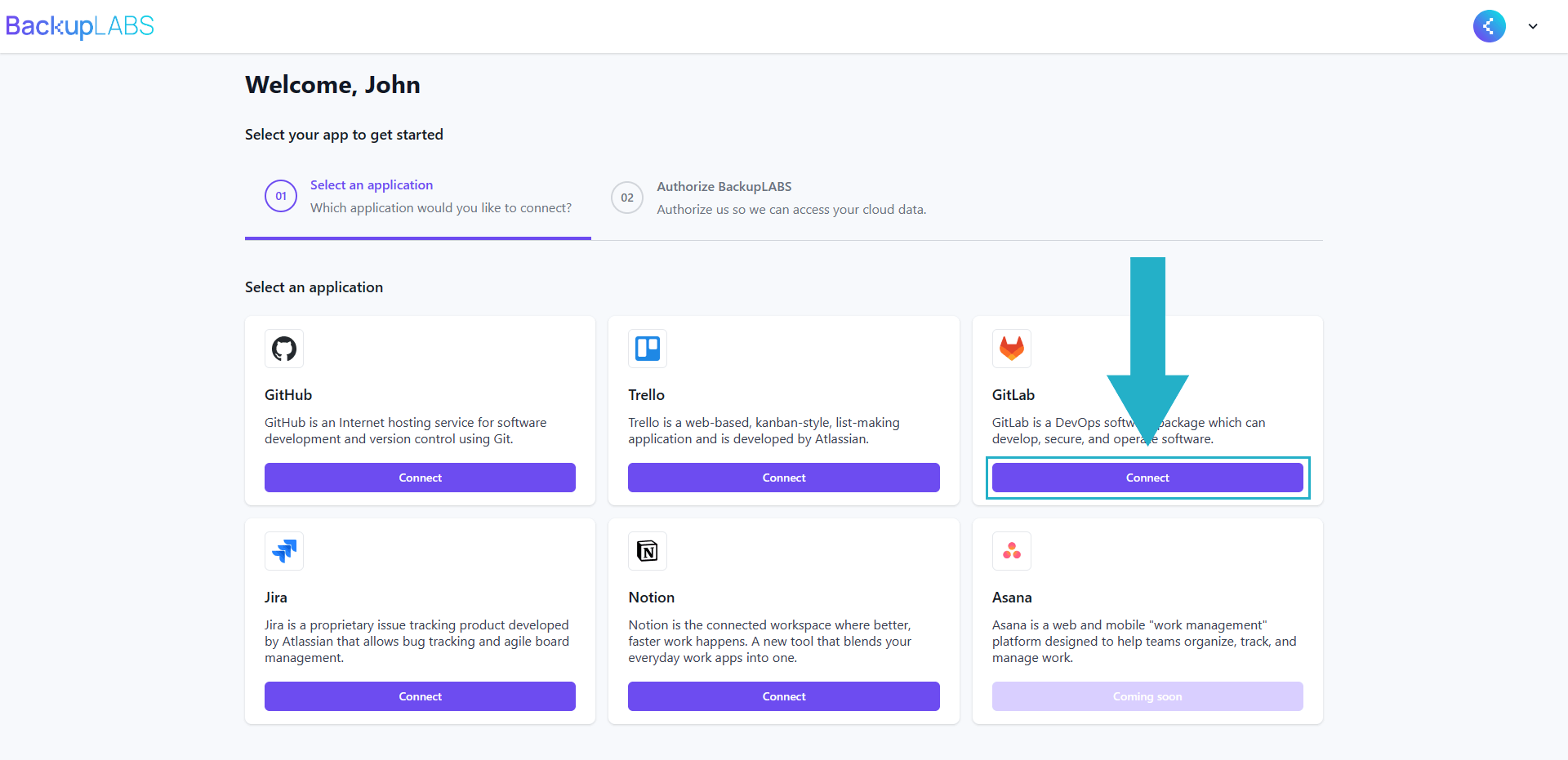Screen dimensions: 1568x760
Task: Connect the Trello application
Action: [x=784, y=478]
